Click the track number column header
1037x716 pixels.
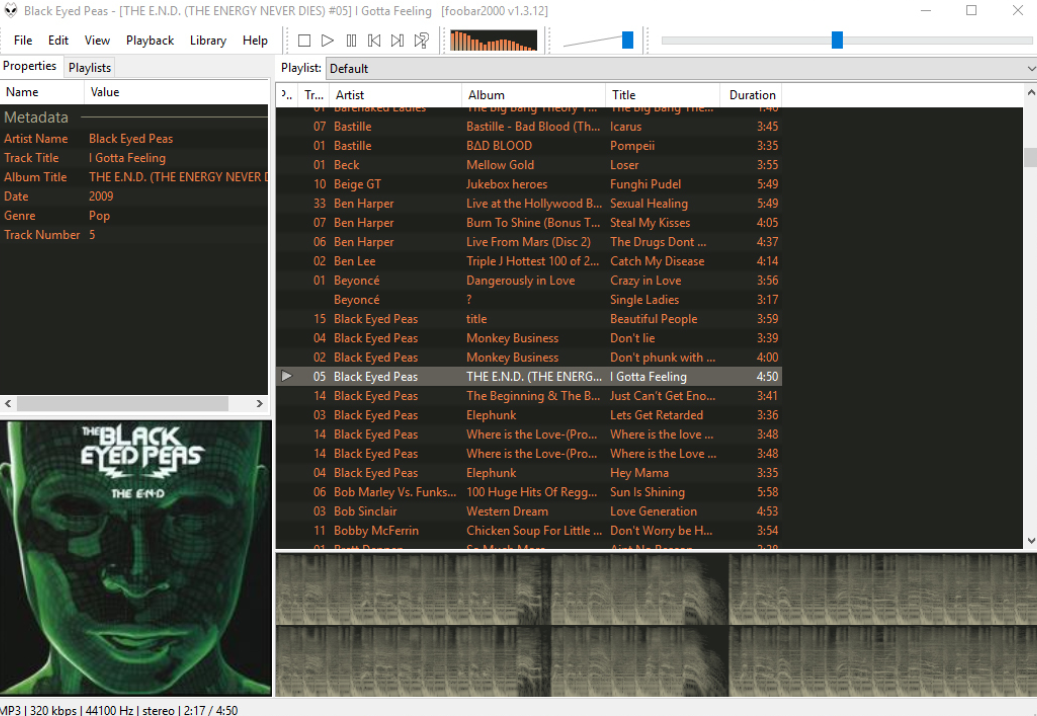click(313, 95)
